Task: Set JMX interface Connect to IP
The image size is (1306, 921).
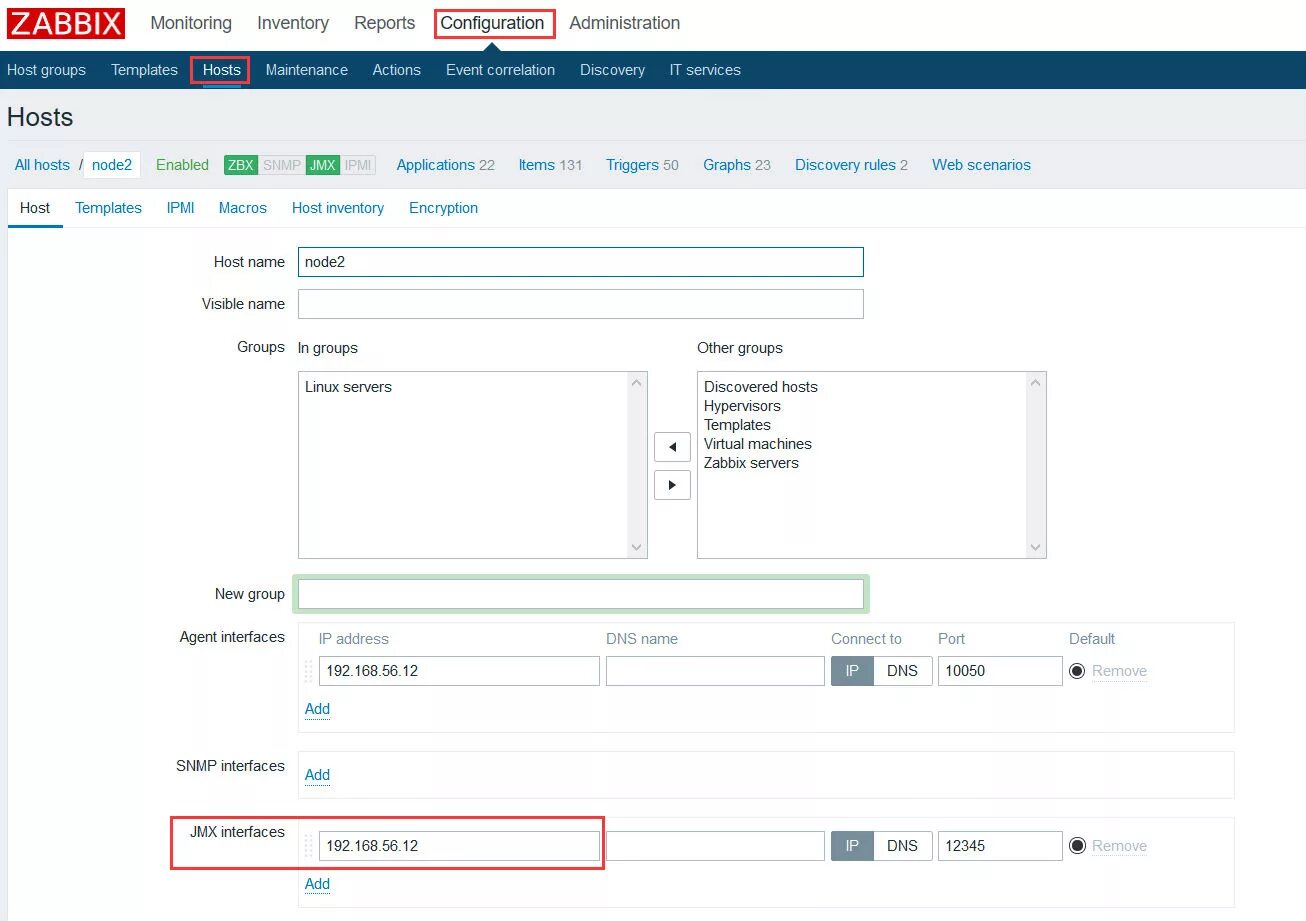Action: [852, 846]
